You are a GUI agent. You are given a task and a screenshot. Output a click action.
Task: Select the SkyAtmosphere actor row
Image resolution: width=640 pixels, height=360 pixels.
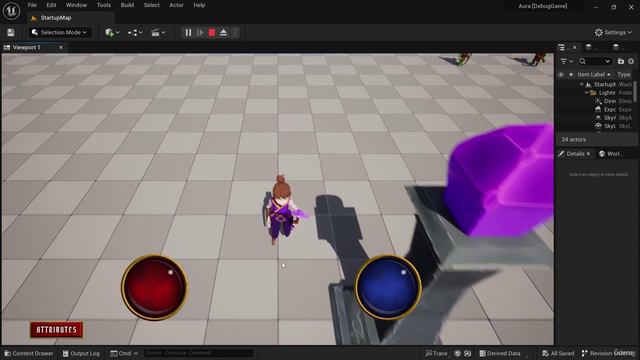pos(596,118)
